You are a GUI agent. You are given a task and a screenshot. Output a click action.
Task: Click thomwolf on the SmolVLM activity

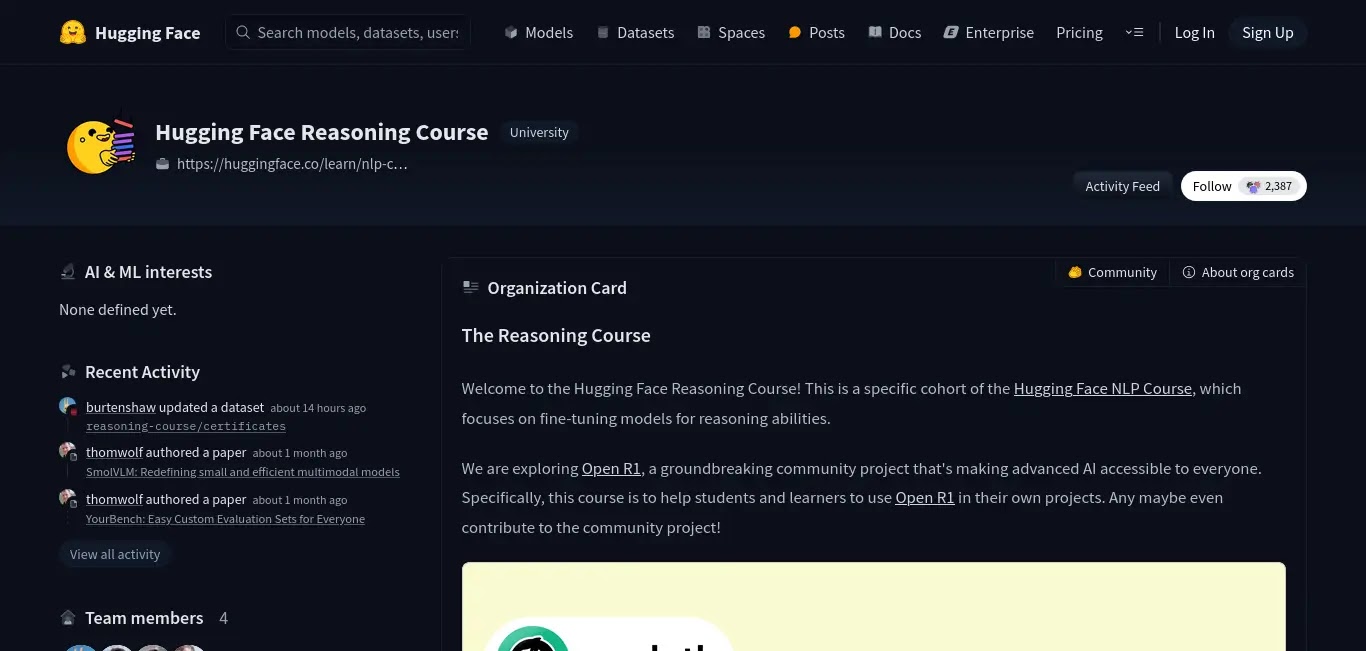(114, 452)
